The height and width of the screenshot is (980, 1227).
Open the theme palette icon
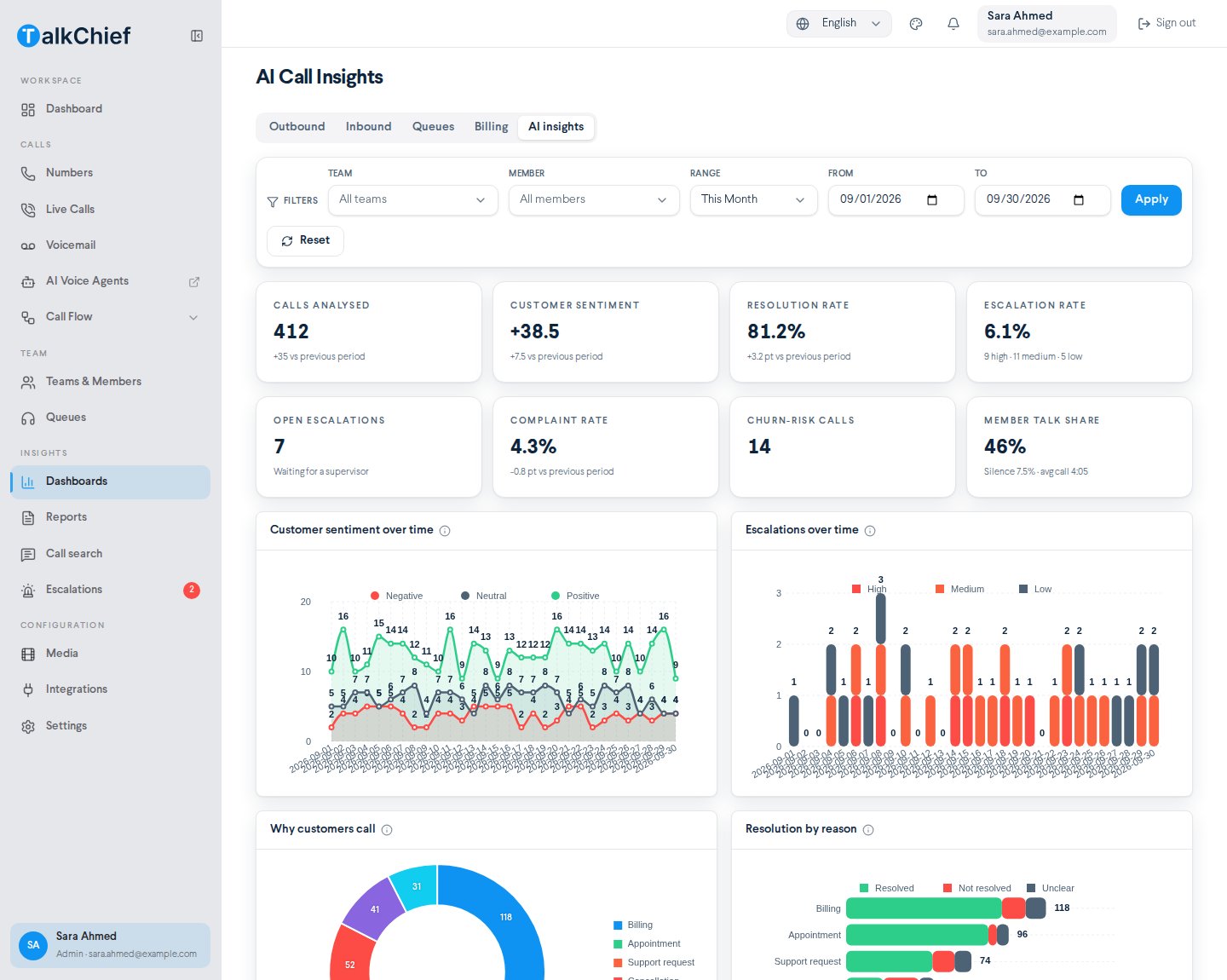coord(916,24)
